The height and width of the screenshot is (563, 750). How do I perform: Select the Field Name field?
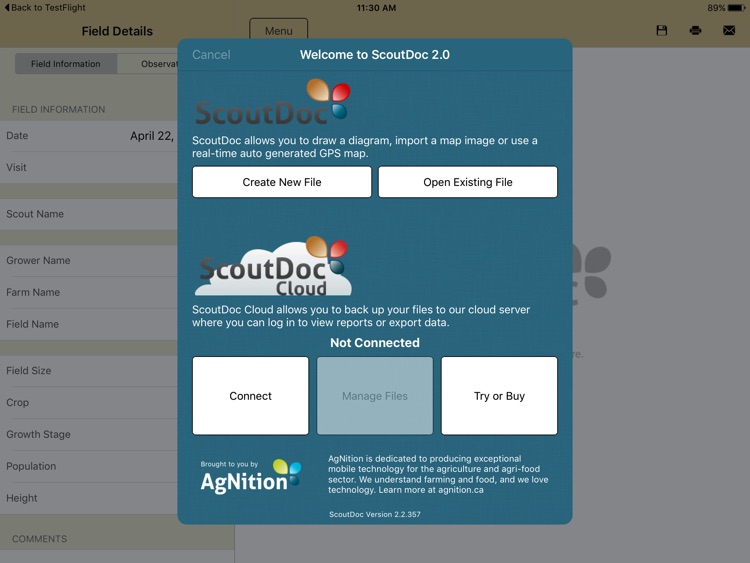coord(89,324)
